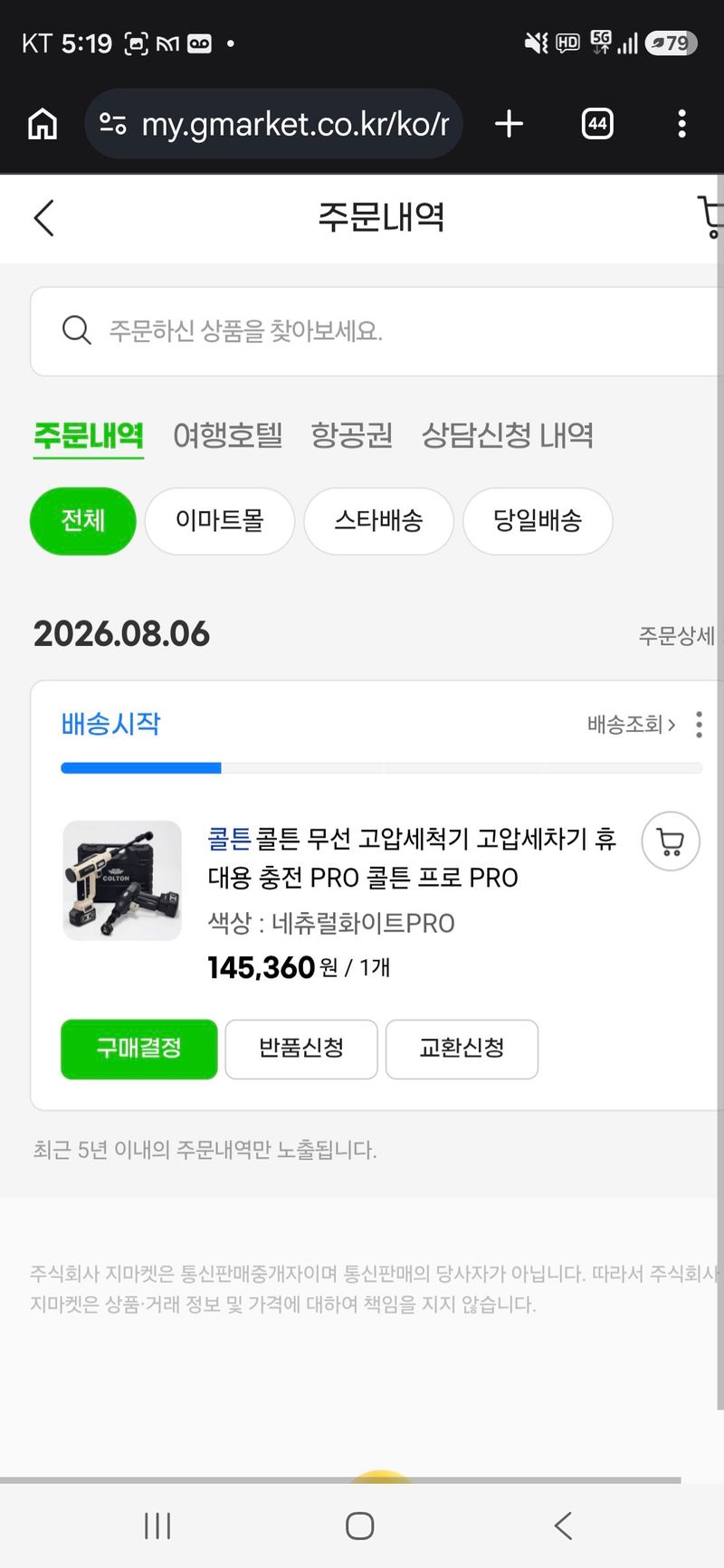724x1568 pixels.
Task: Request a return with 반품신청
Action: (x=301, y=1049)
